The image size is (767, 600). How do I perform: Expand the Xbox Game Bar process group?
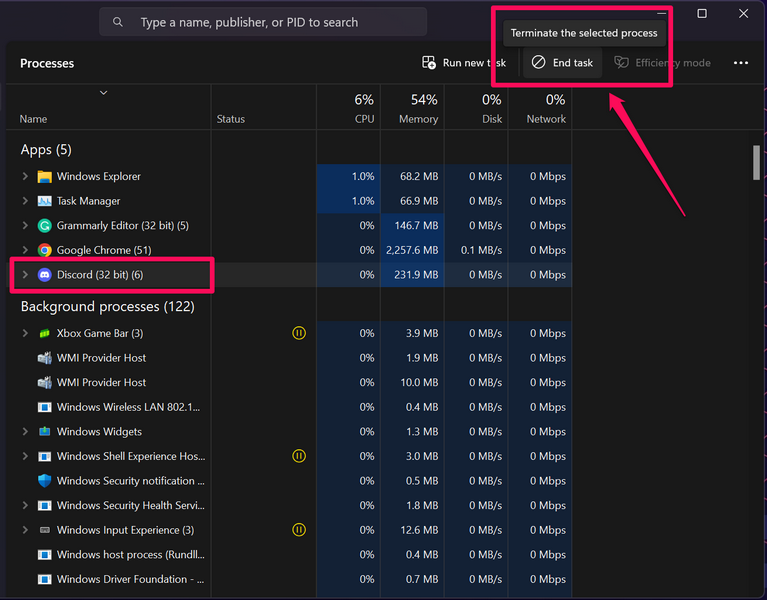click(26, 333)
